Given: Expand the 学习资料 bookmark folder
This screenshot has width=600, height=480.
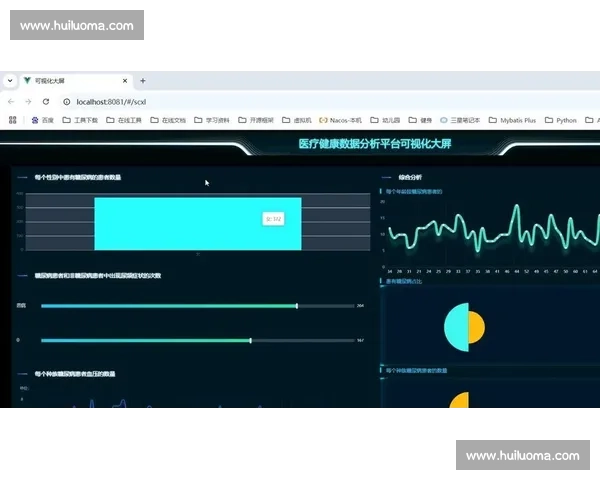Looking at the screenshot, I should [x=212, y=120].
